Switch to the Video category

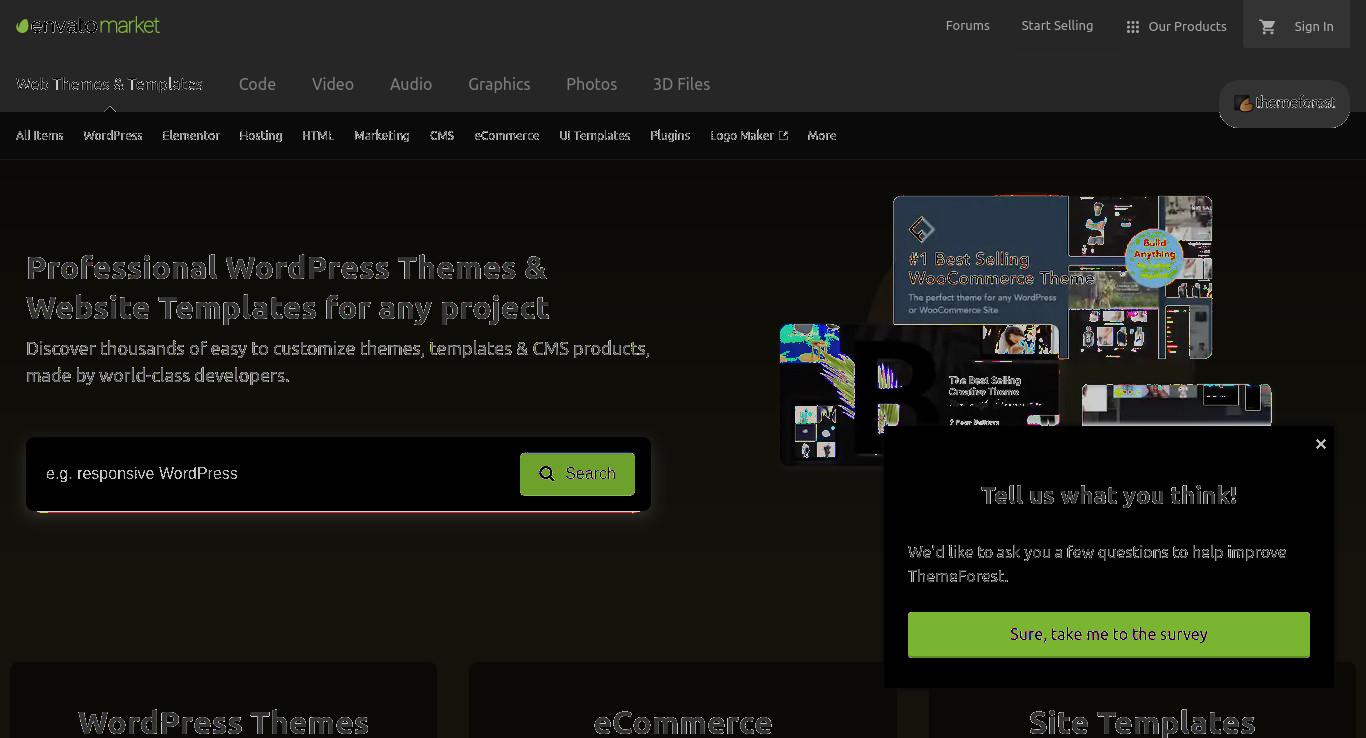click(332, 84)
